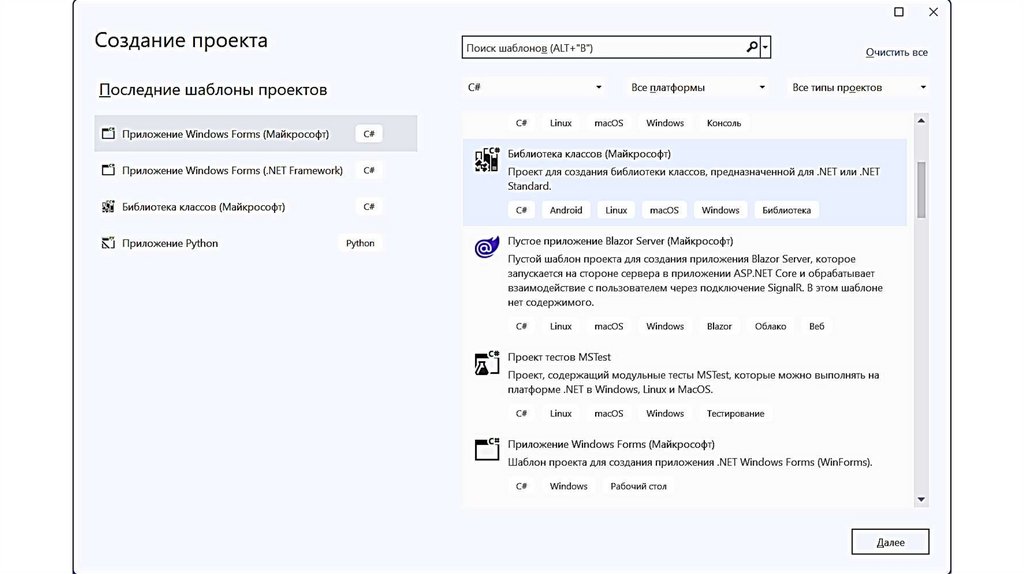Click the 'Облако' tag

tap(771, 327)
